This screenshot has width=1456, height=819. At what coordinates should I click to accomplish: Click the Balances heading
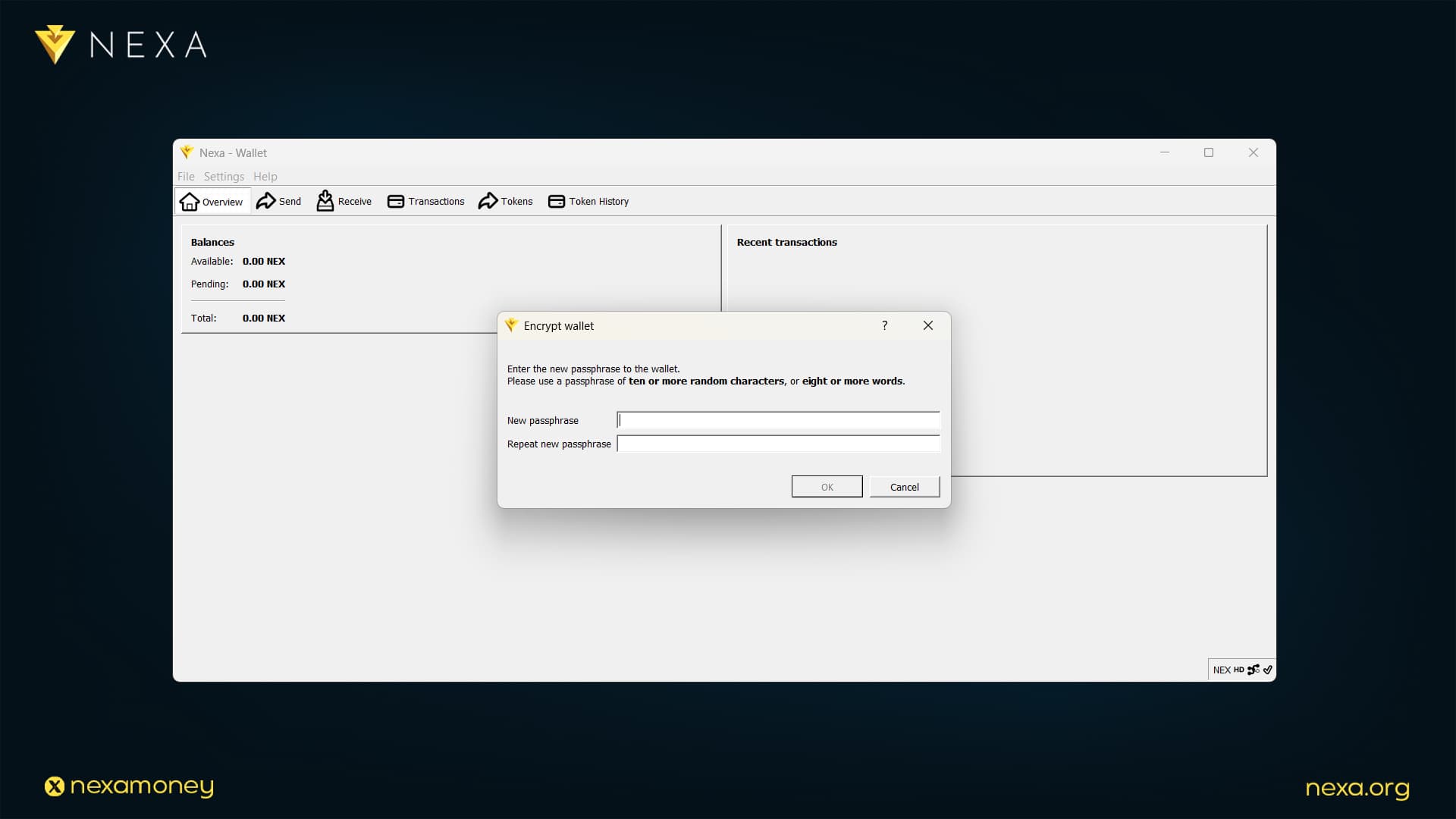click(x=212, y=242)
